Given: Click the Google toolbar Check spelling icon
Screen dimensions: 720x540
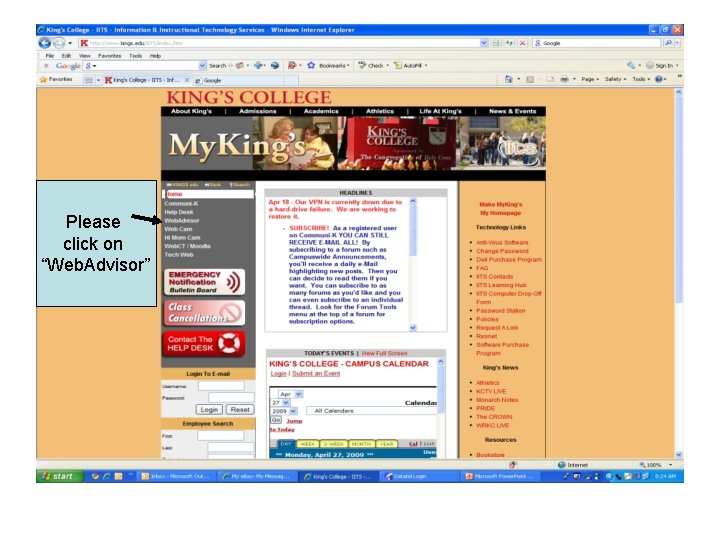Looking at the screenshot, I should [362, 66].
